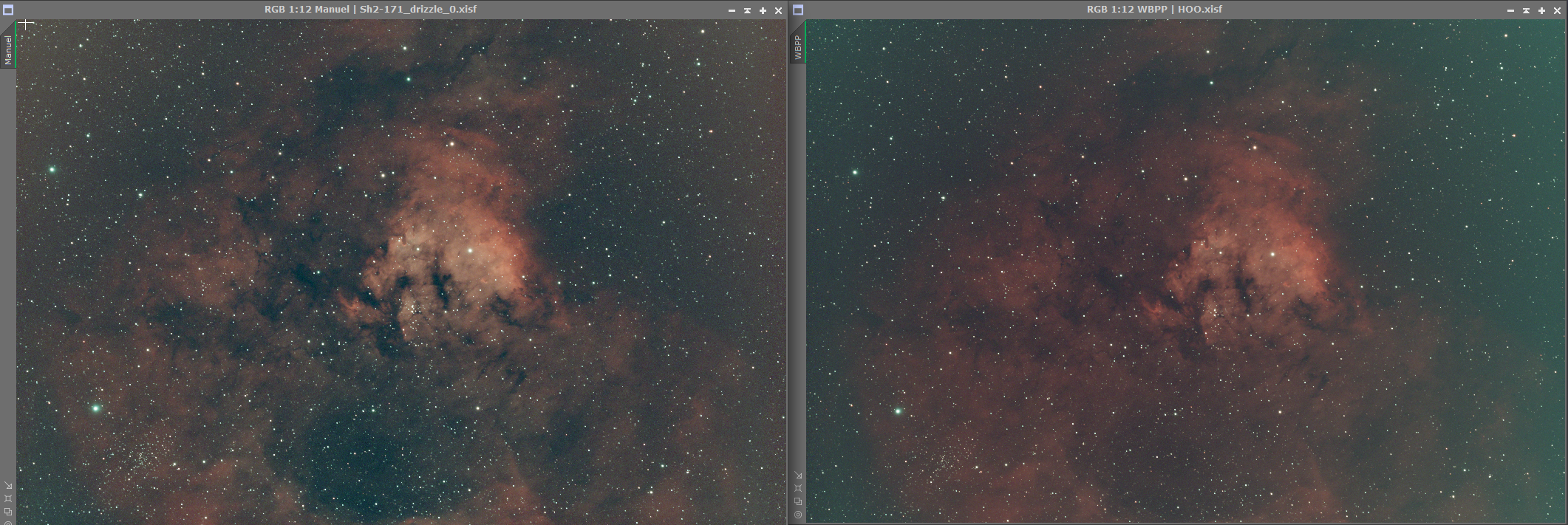Click the fit-view square icon in WBPP window
Image resolution: width=1568 pixels, height=525 pixels.
point(798,488)
